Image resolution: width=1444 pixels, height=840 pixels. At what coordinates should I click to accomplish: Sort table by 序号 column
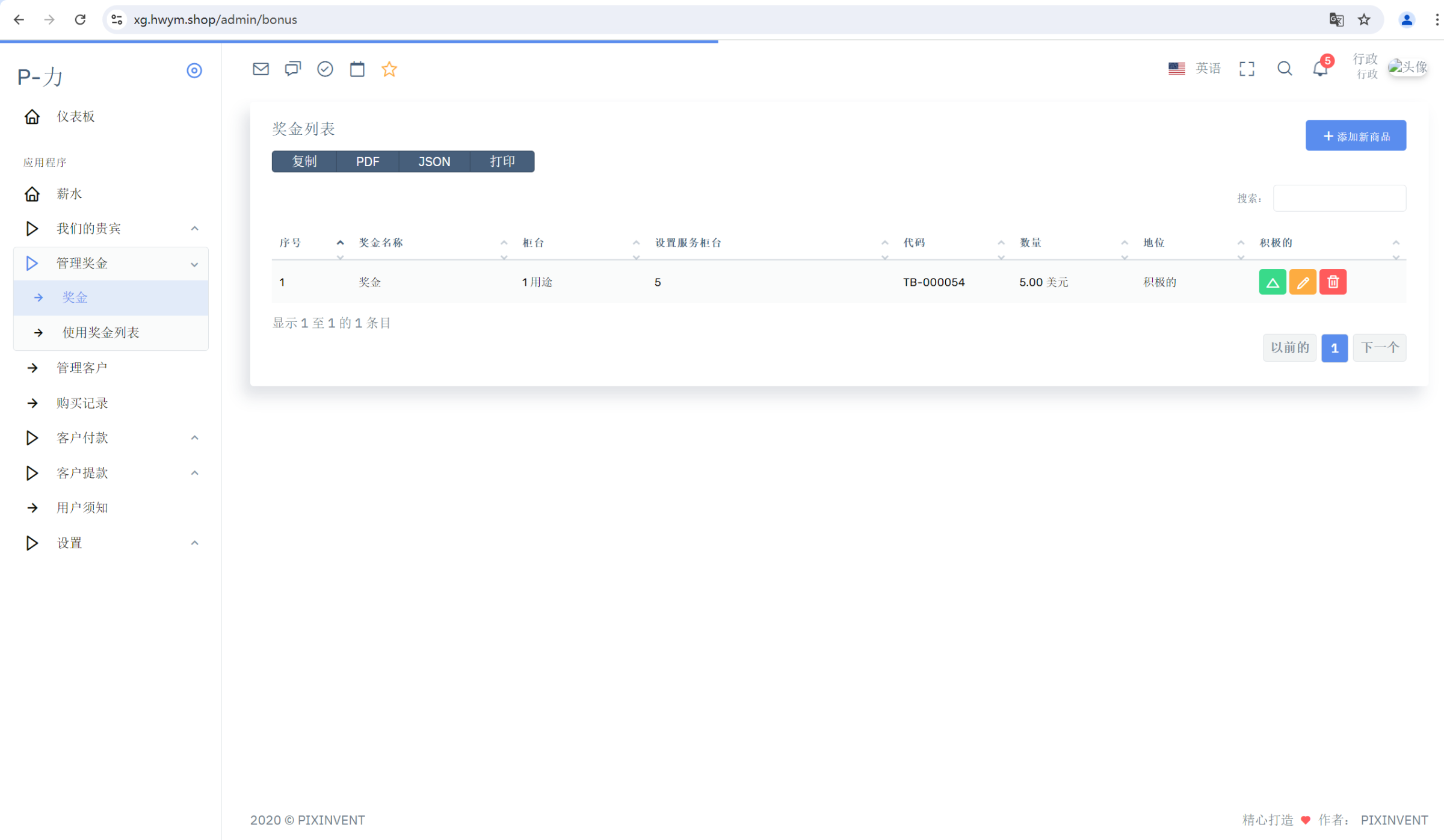[x=291, y=242]
